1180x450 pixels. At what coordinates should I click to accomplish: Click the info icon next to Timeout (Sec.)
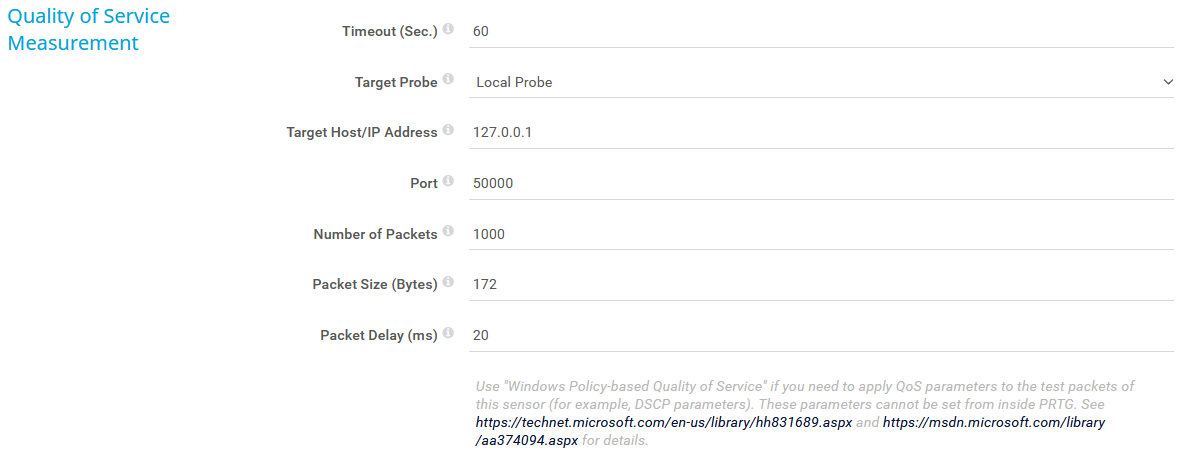448,30
